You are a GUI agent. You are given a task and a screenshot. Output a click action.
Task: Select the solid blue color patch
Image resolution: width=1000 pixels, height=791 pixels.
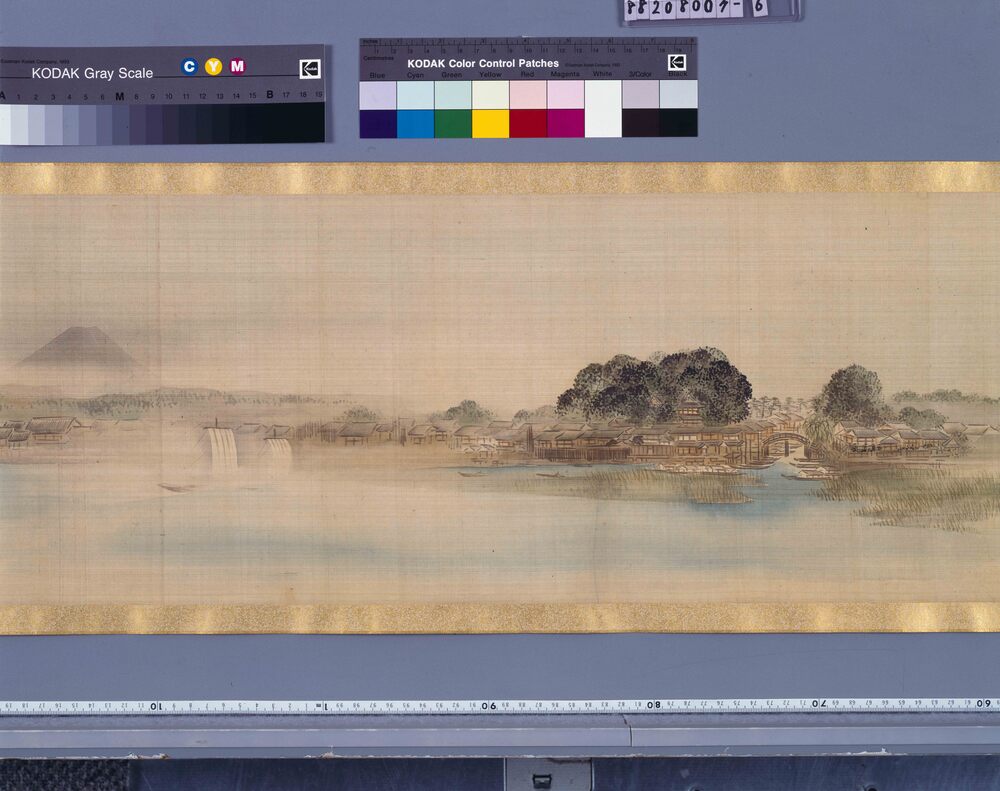(378, 124)
